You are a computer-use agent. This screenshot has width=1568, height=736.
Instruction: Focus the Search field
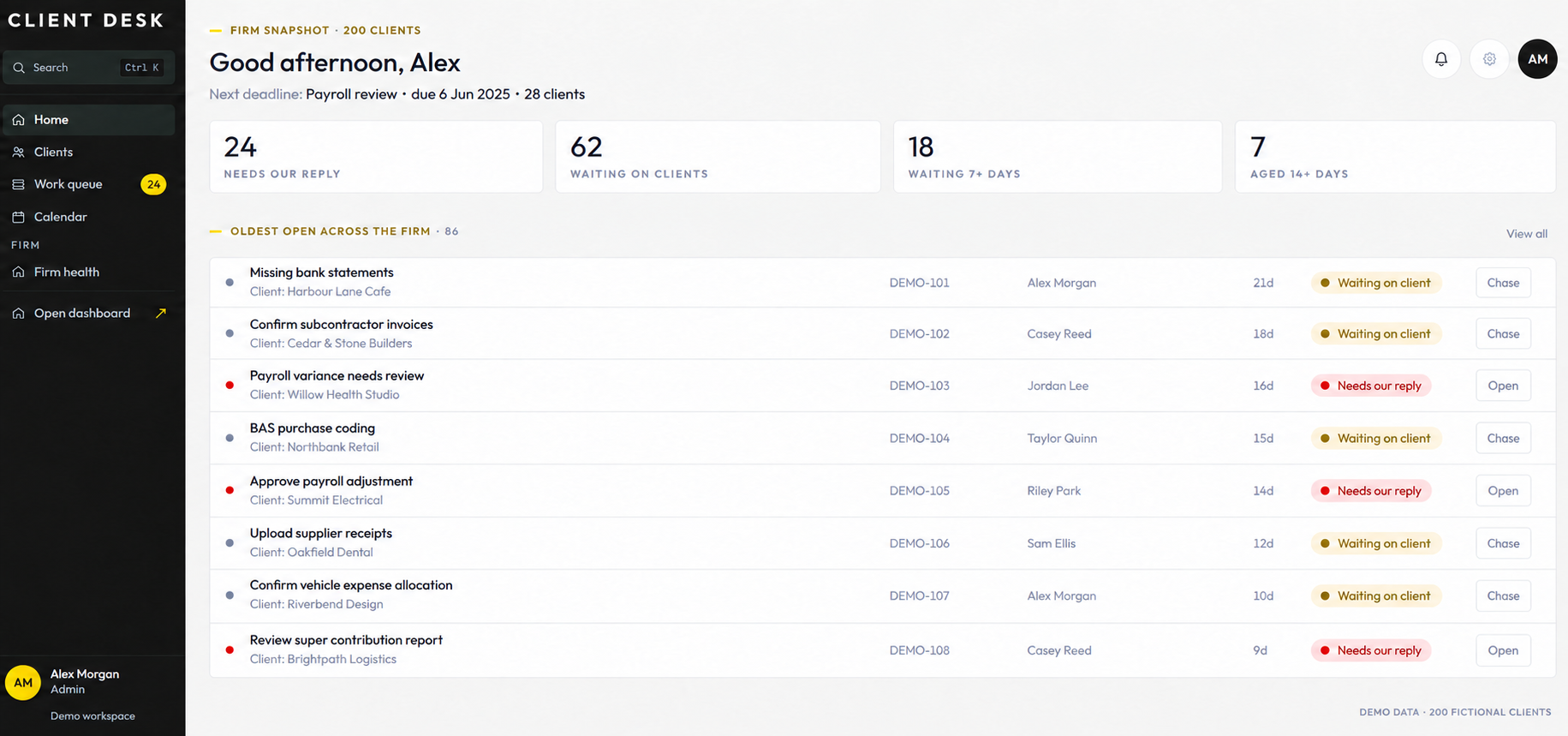click(x=89, y=68)
